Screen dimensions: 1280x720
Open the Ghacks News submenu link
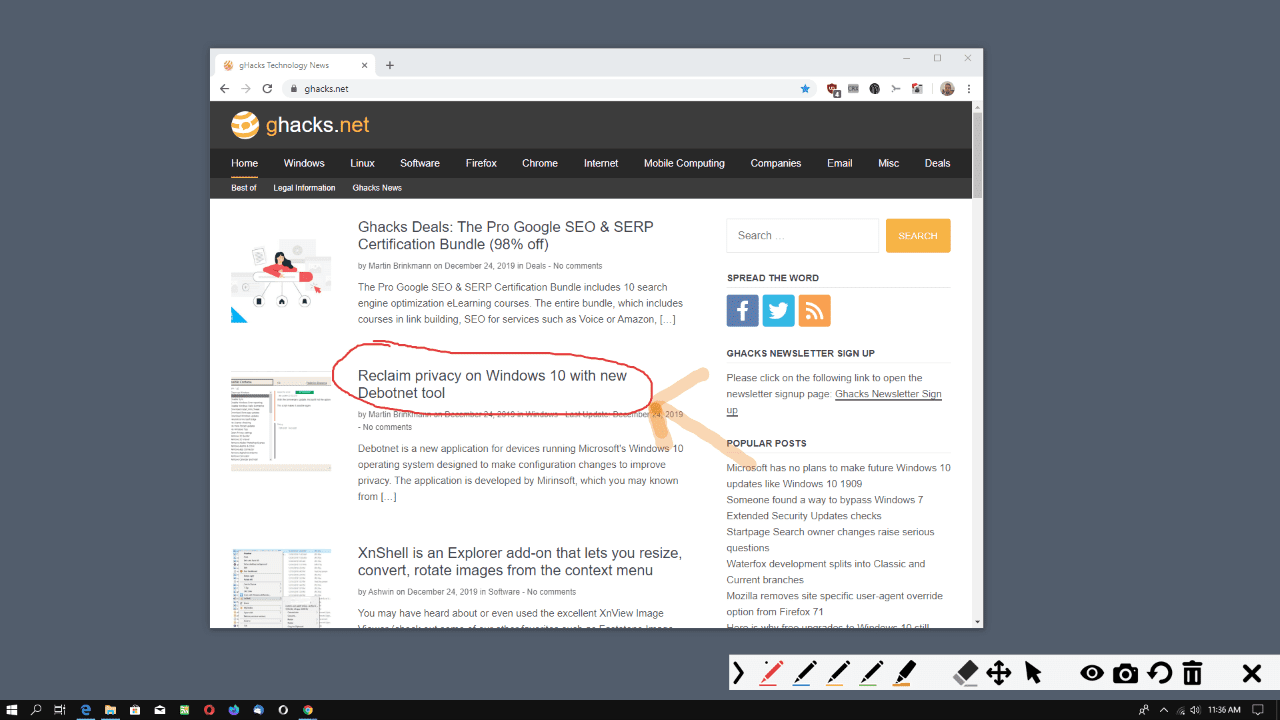point(377,188)
